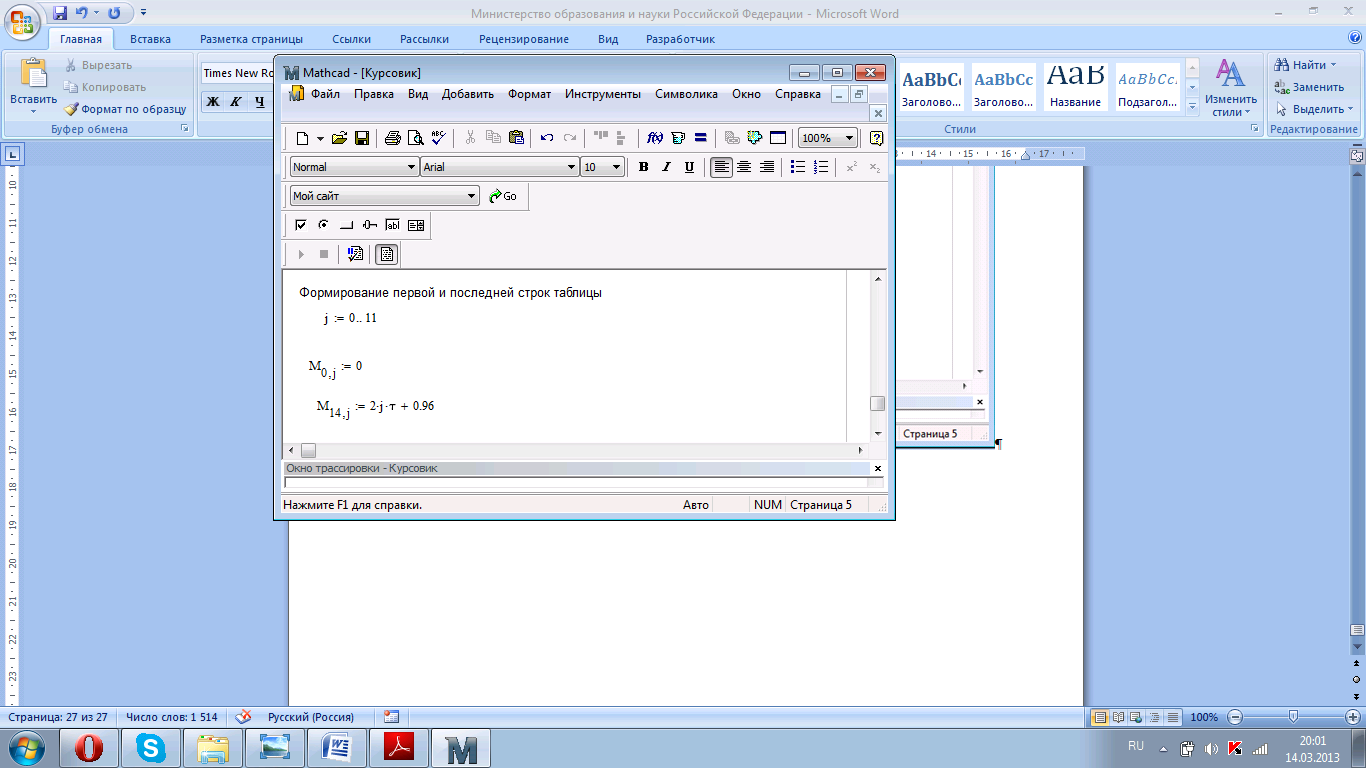Insert function with the f(x) icon
This screenshot has height=768, width=1366.
[655, 138]
